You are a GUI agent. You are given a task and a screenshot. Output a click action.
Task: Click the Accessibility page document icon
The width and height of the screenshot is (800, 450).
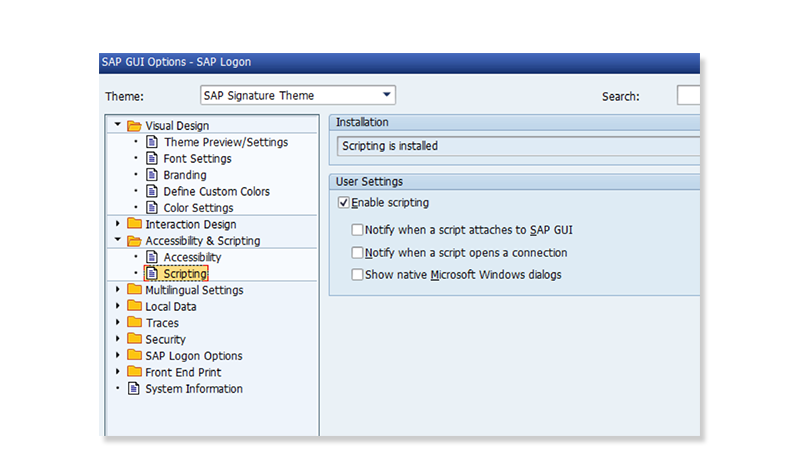click(152, 257)
